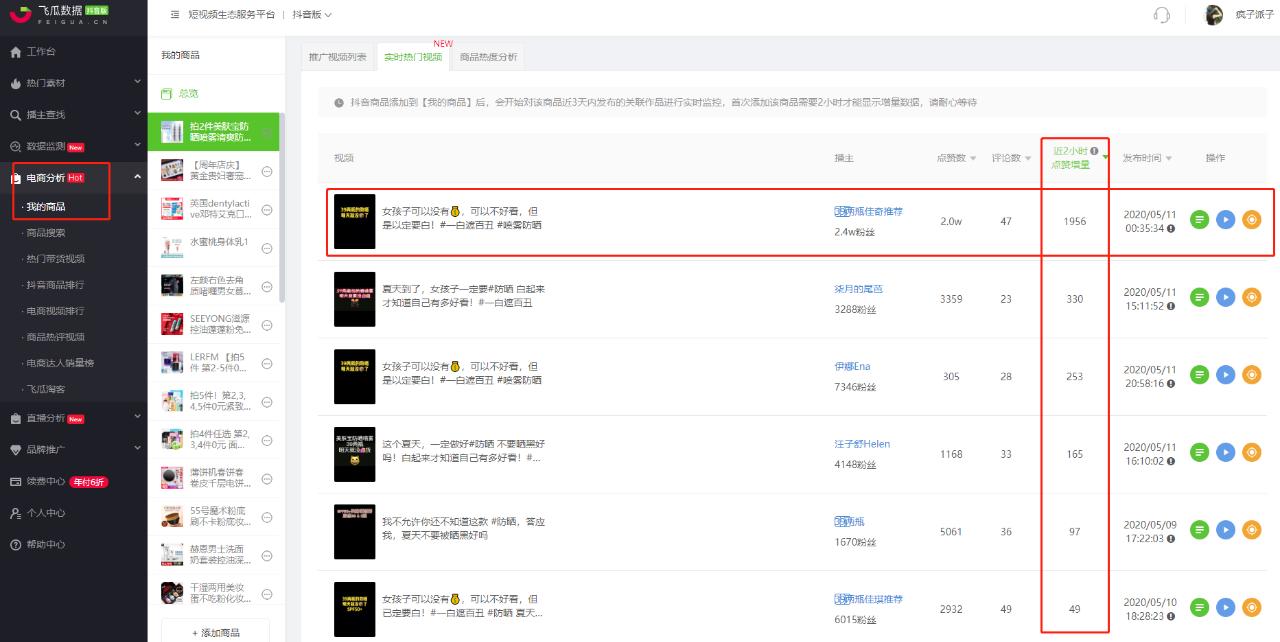Open the green details icon on first video row
The height and width of the screenshot is (642, 1280).
(x=1199, y=219)
